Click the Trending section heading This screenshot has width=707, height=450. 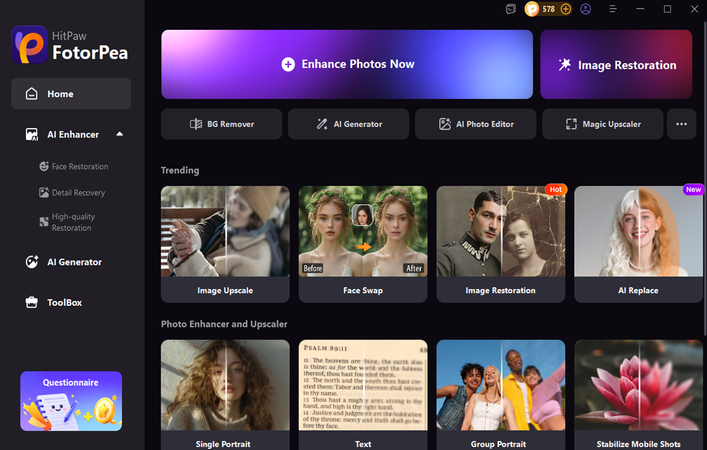[x=180, y=170]
